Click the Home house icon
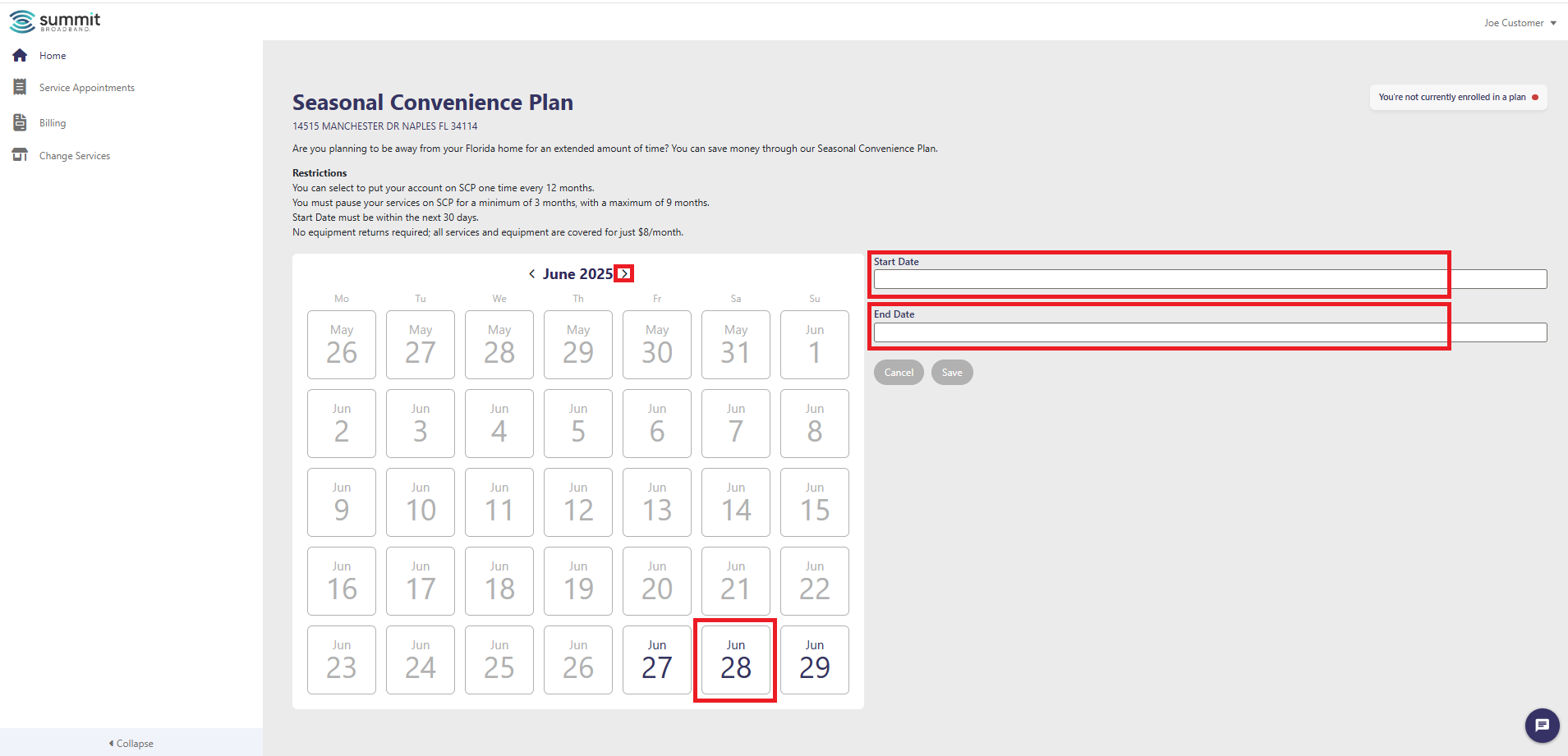Viewport: 1568px width, 756px height. [20, 55]
